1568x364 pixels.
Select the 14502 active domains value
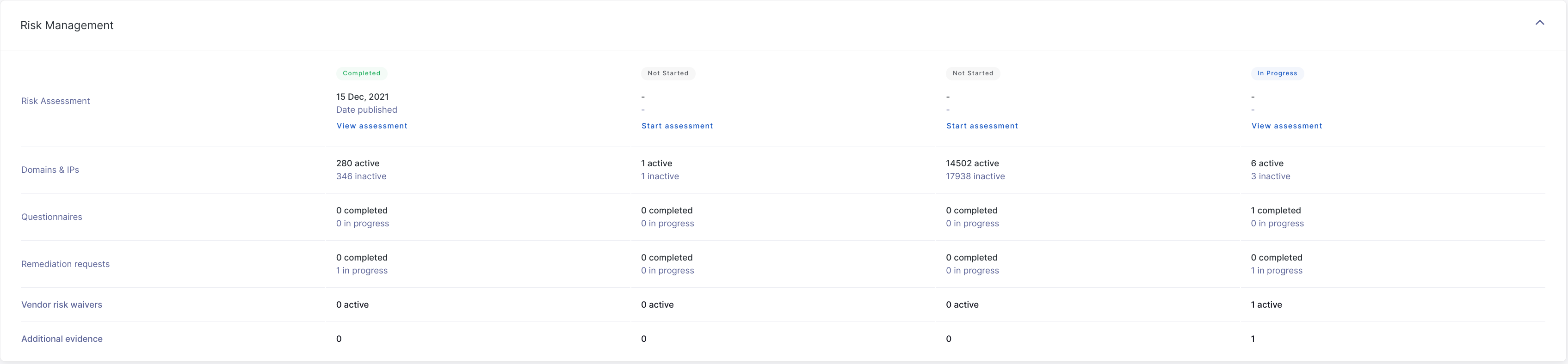(972, 164)
